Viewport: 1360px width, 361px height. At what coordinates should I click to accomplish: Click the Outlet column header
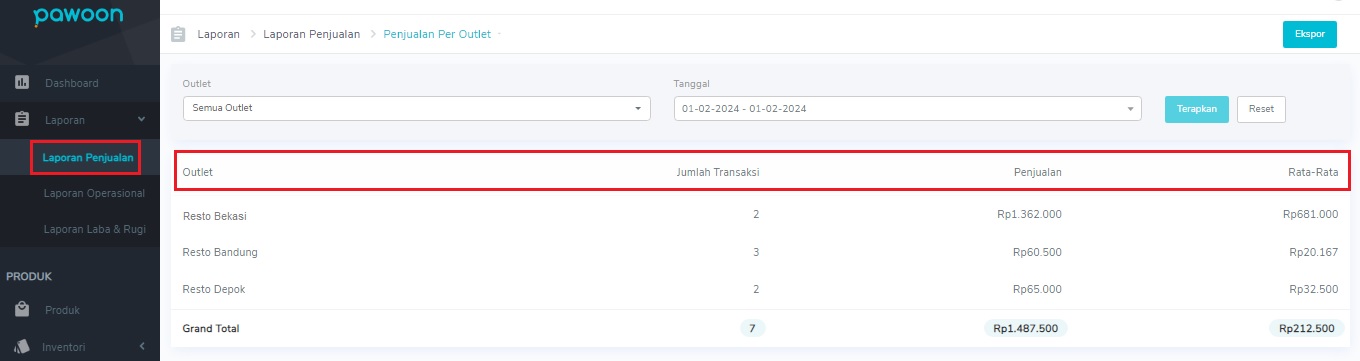tap(198, 172)
